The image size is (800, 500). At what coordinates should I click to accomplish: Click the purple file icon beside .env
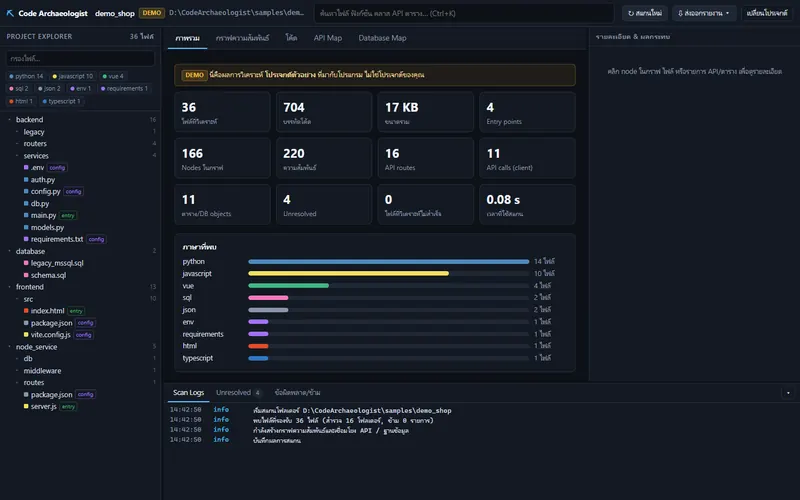pyautogui.click(x=26, y=167)
